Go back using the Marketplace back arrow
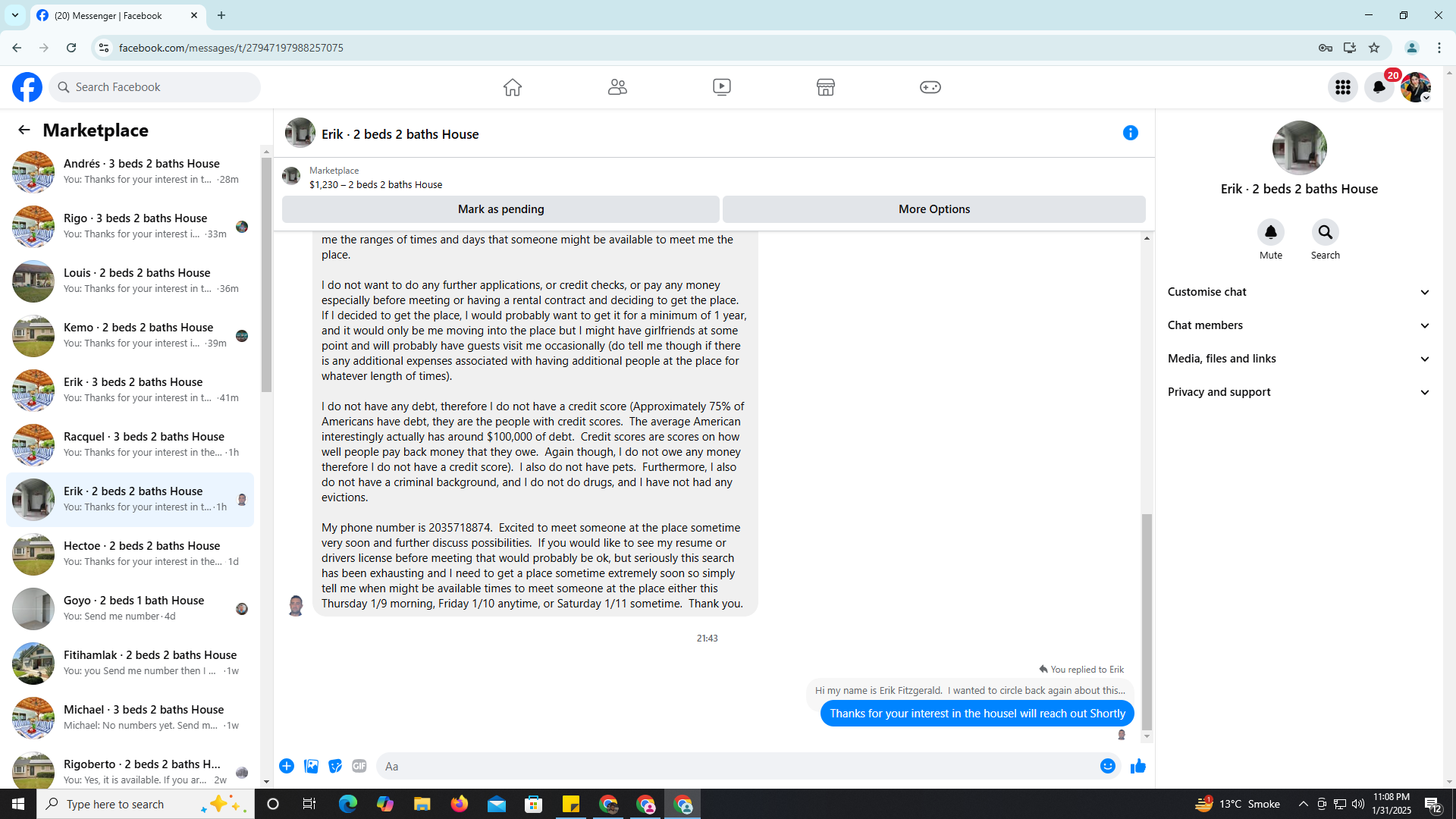Image resolution: width=1456 pixels, height=819 pixels. pos(24,130)
